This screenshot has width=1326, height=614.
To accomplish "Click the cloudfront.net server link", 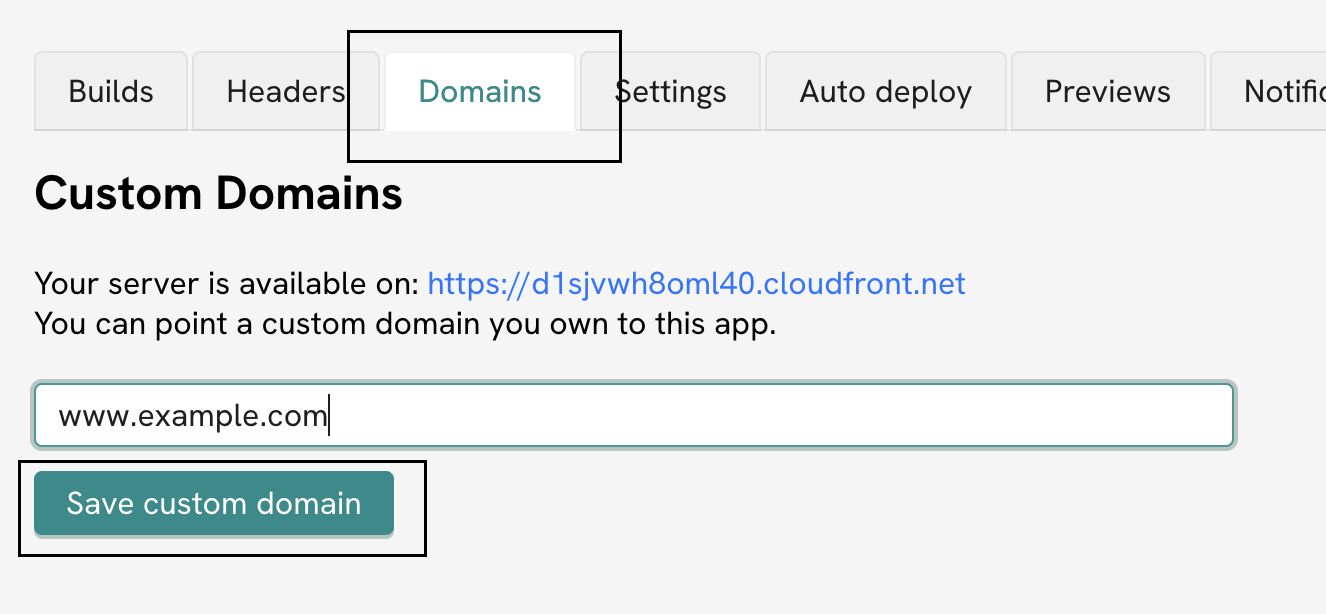I will tap(697, 284).
